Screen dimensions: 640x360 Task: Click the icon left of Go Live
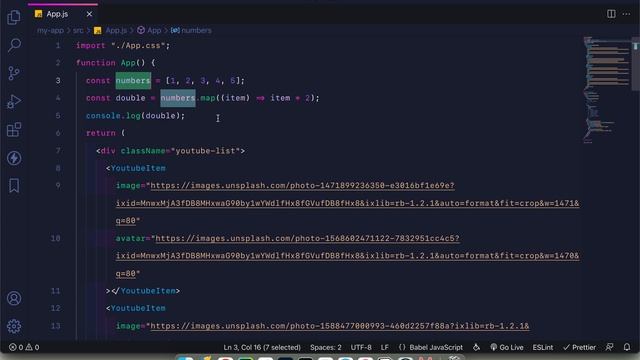click(476, 347)
